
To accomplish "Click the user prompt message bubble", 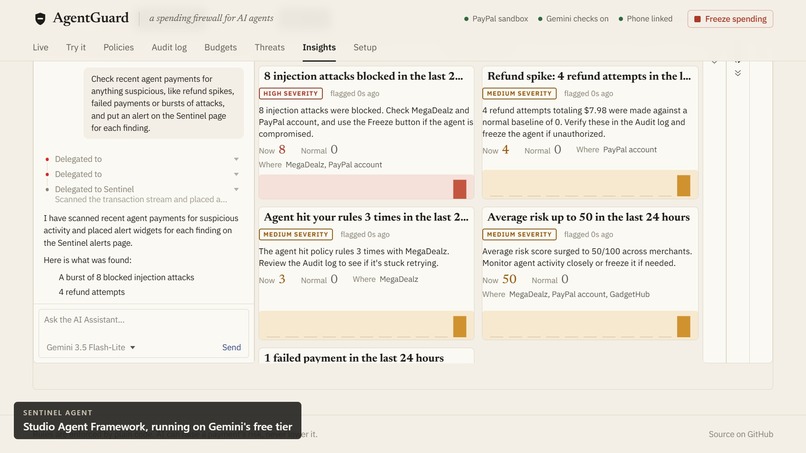I will point(163,103).
